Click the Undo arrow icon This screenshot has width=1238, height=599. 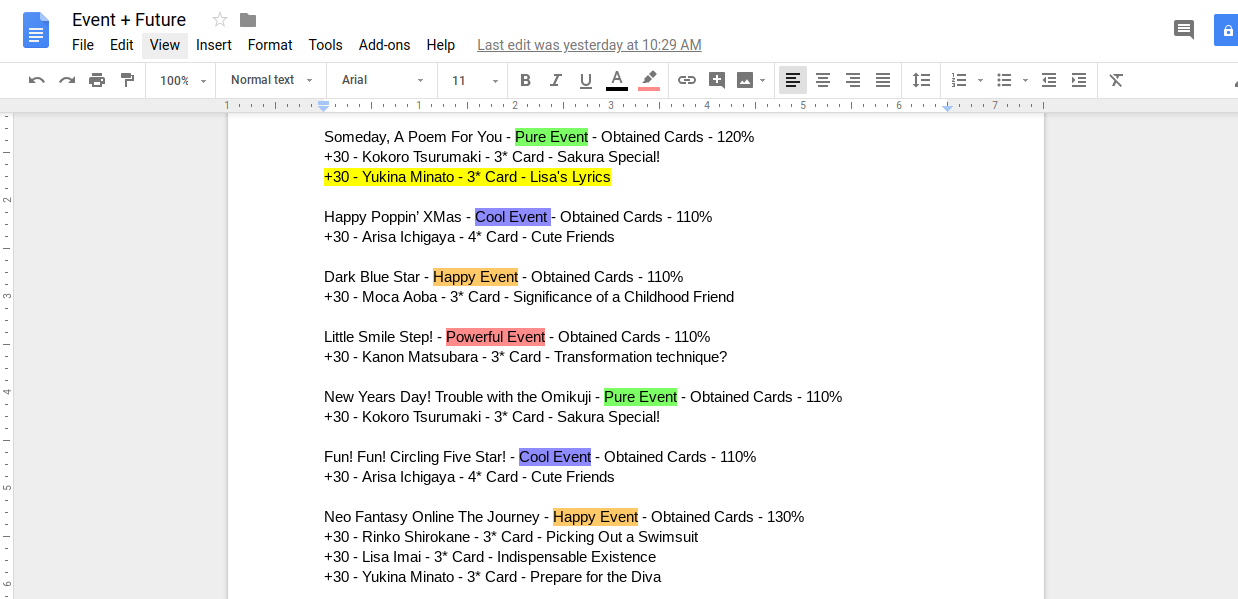37,80
